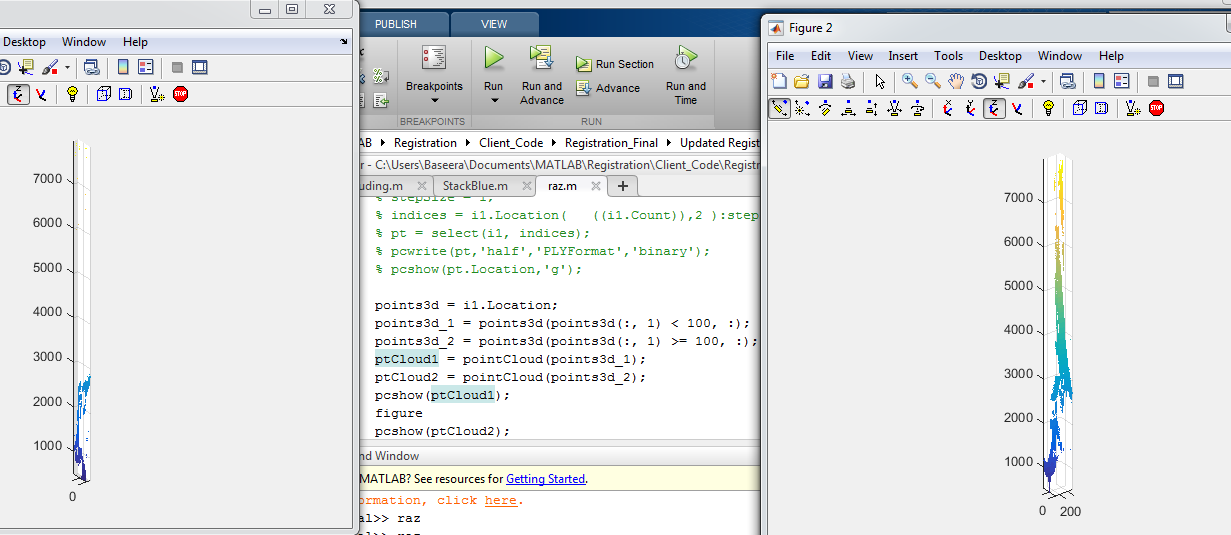The image size is (1231, 535).
Task: Toggle light bulb in left figure window
Action: (x=72, y=94)
